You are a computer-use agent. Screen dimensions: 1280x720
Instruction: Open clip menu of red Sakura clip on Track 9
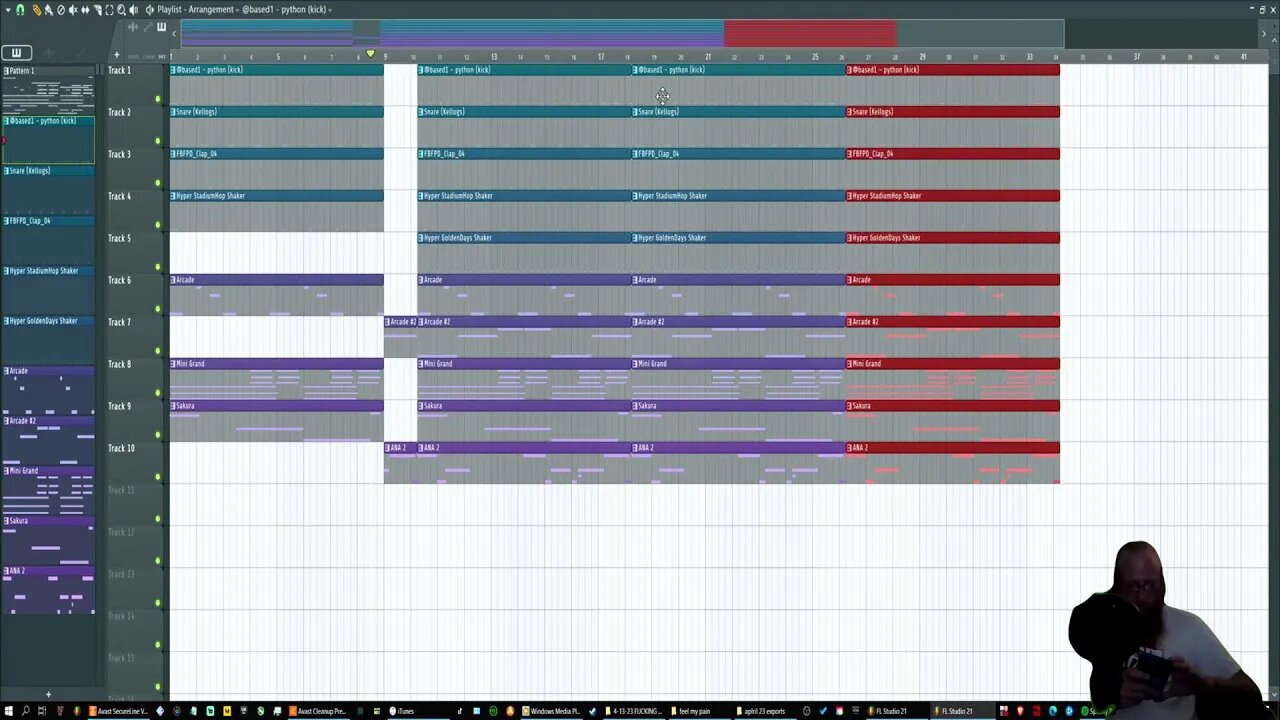tap(849, 406)
